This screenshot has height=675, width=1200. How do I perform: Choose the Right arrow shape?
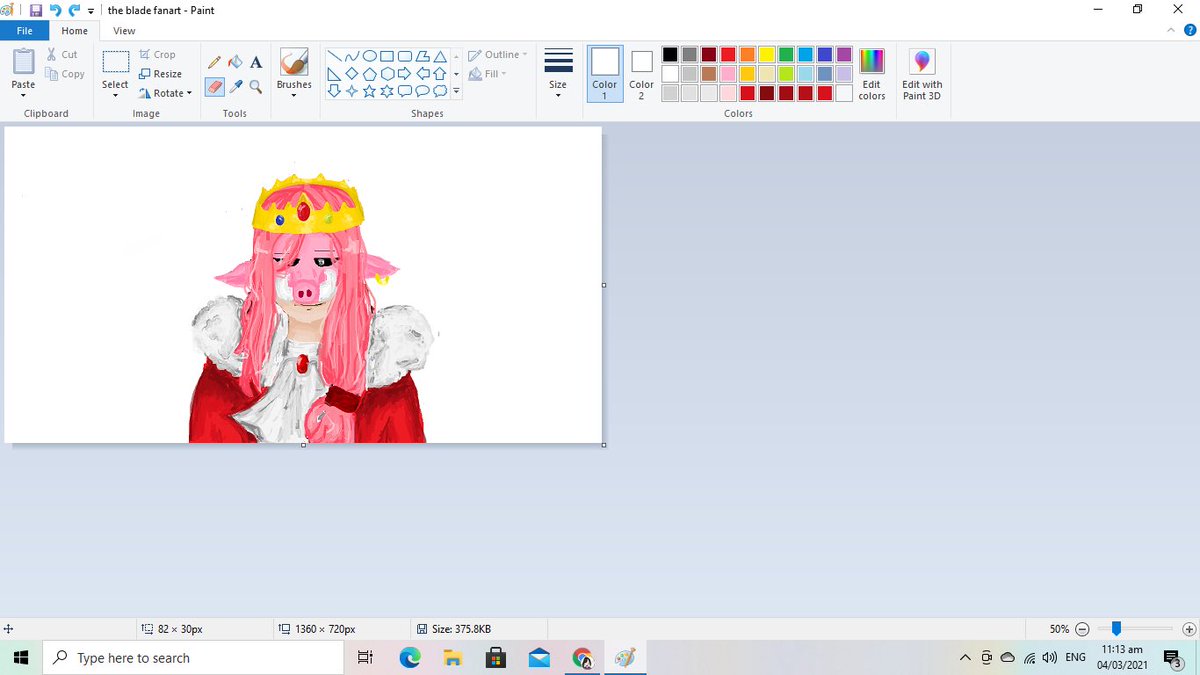pos(404,73)
